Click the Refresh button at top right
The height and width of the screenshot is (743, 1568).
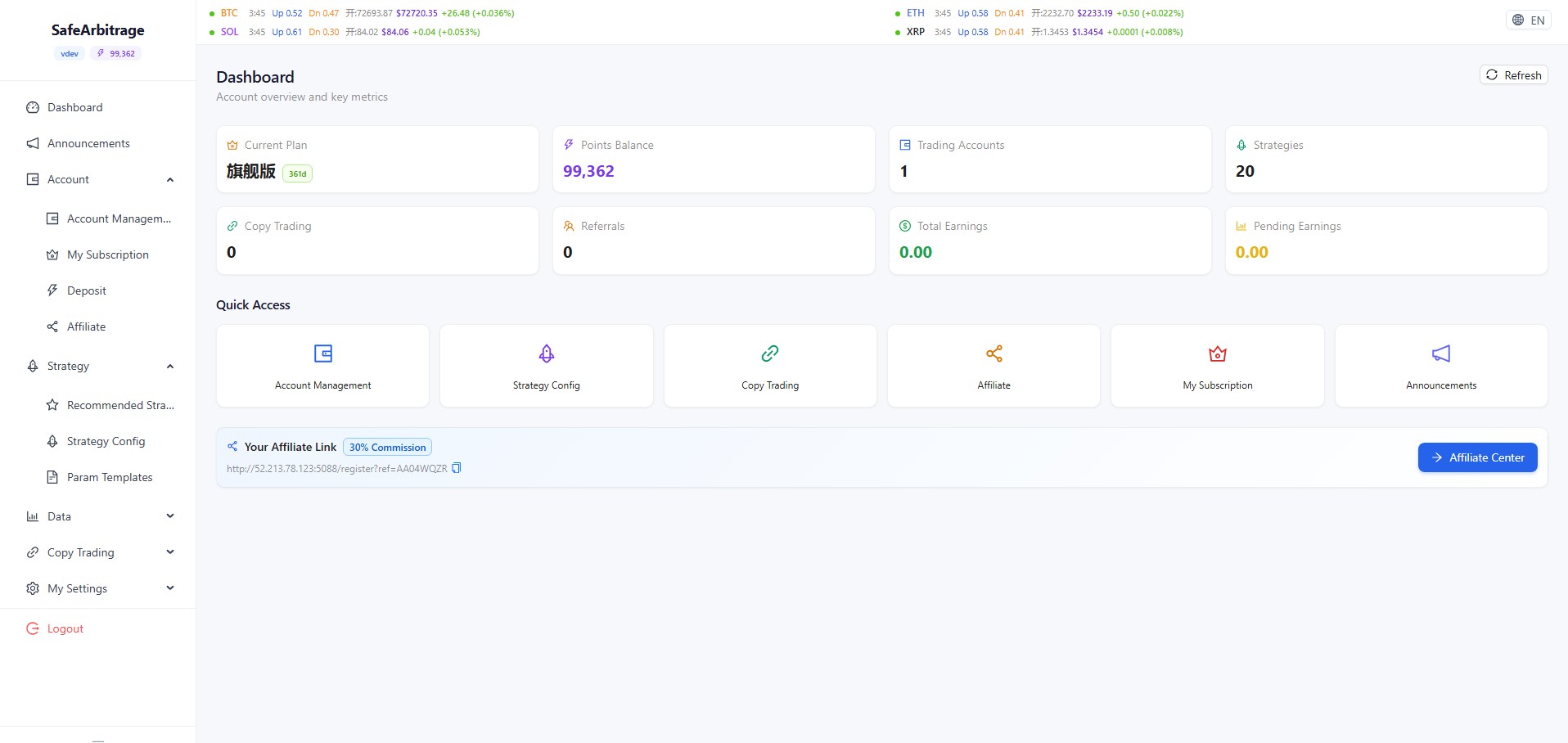coord(1512,74)
